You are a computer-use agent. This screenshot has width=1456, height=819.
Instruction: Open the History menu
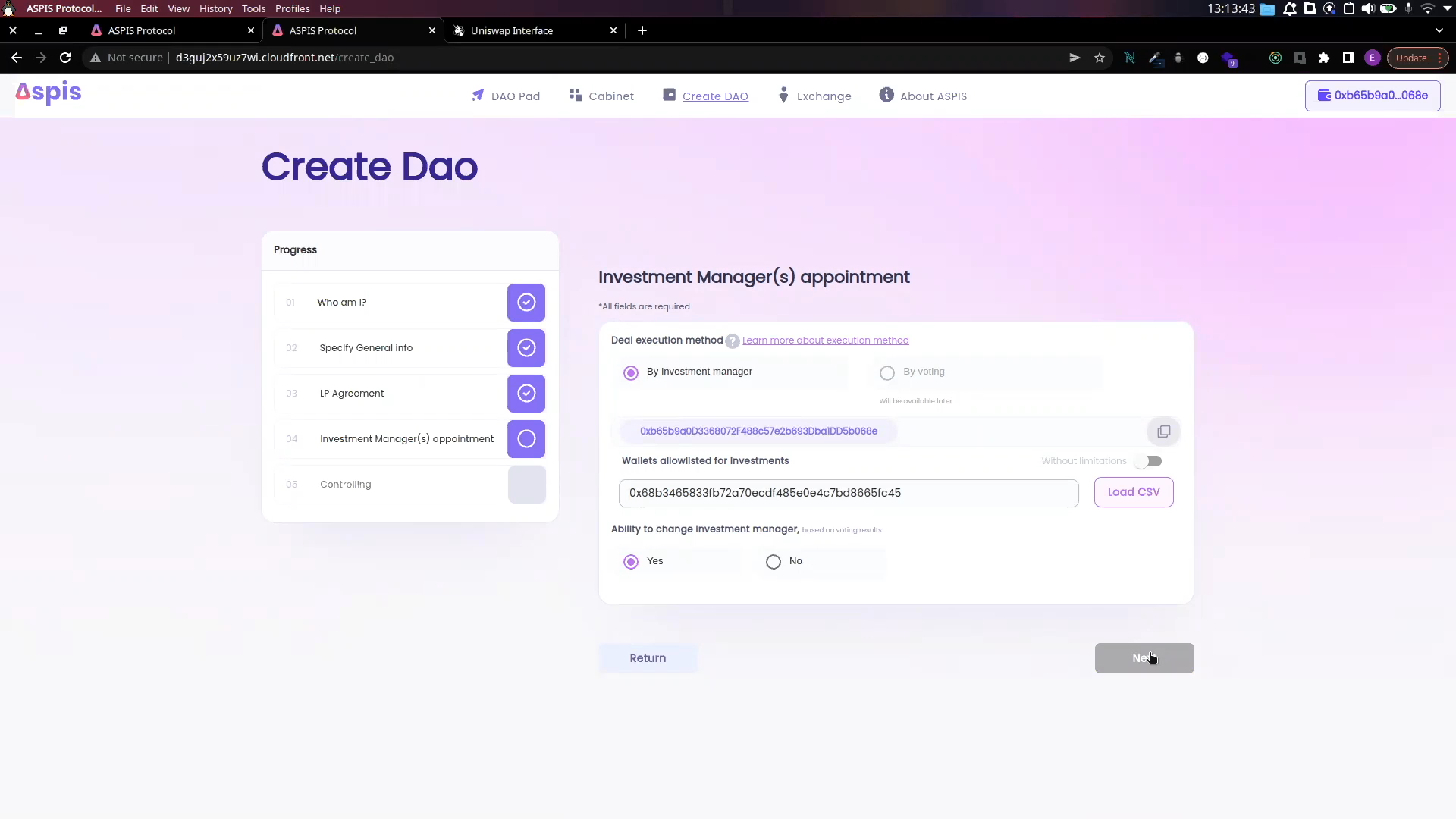(216, 8)
